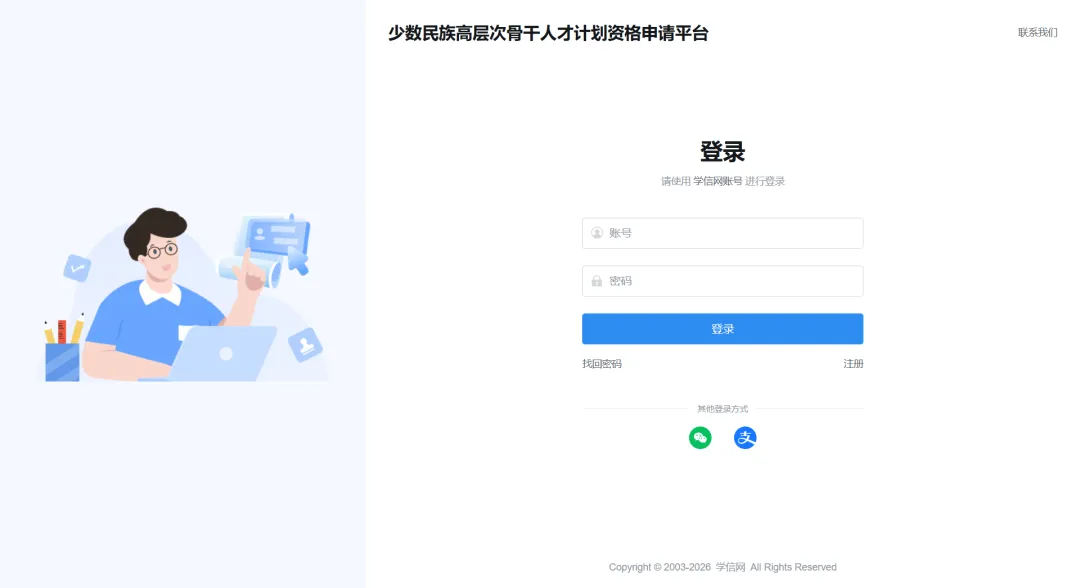
Task: Click the 学信网账号 text under the heading
Action: (718, 181)
